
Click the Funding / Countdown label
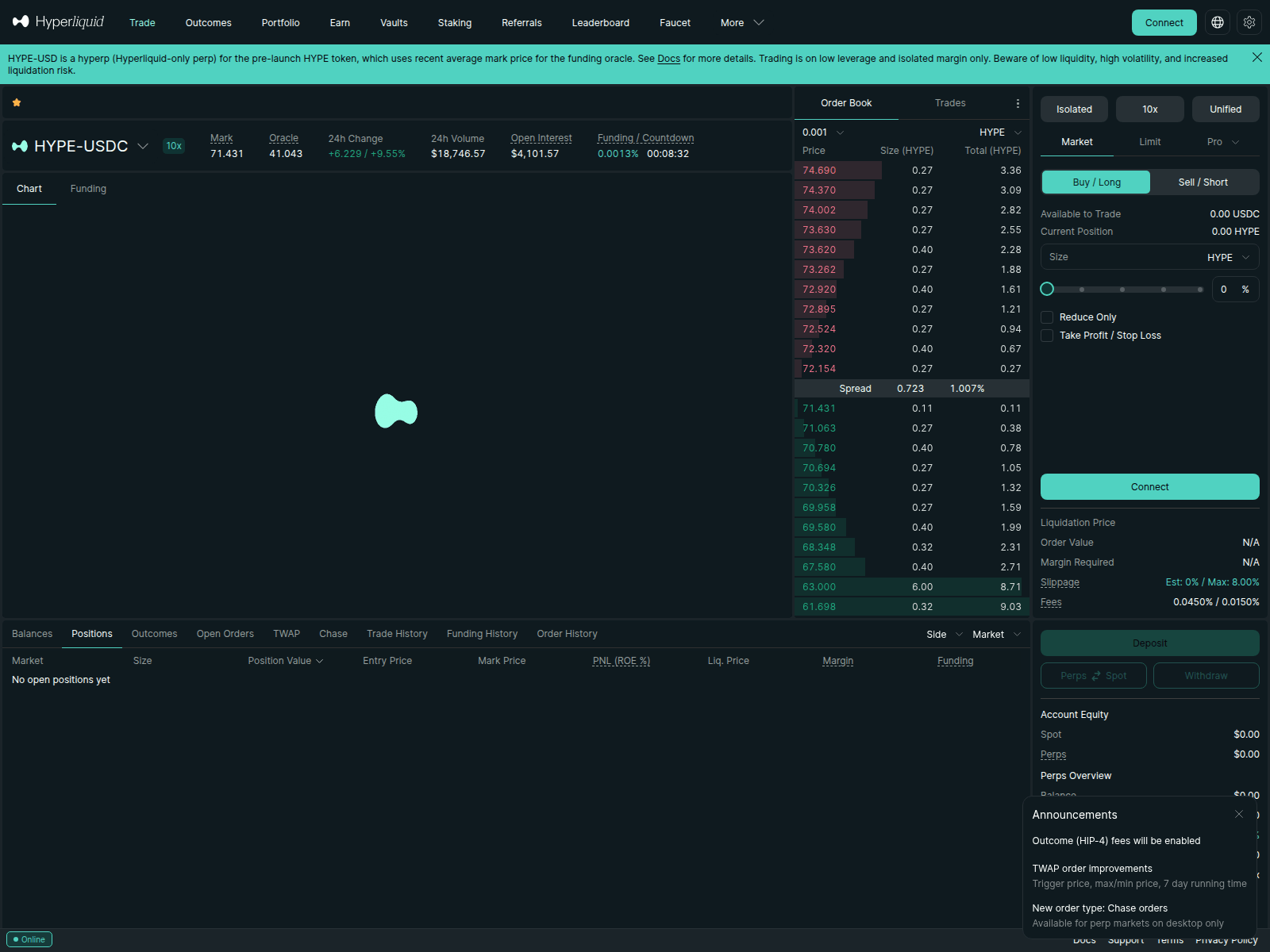point(645,138)
